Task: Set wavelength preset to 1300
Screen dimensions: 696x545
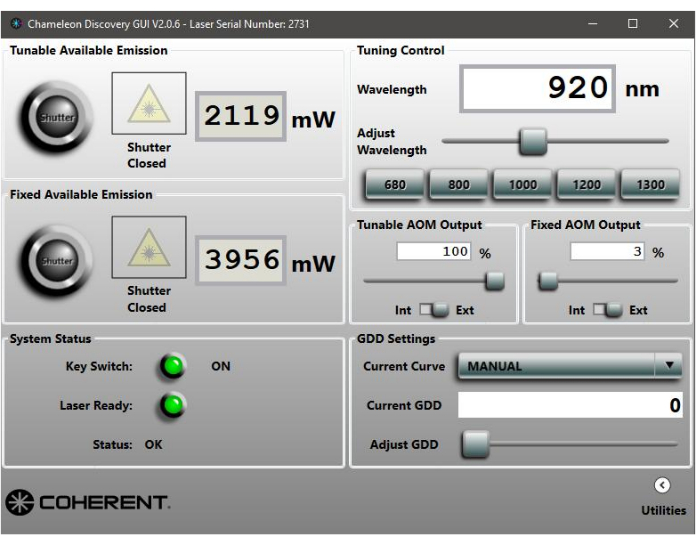Action: click(650, 184)
